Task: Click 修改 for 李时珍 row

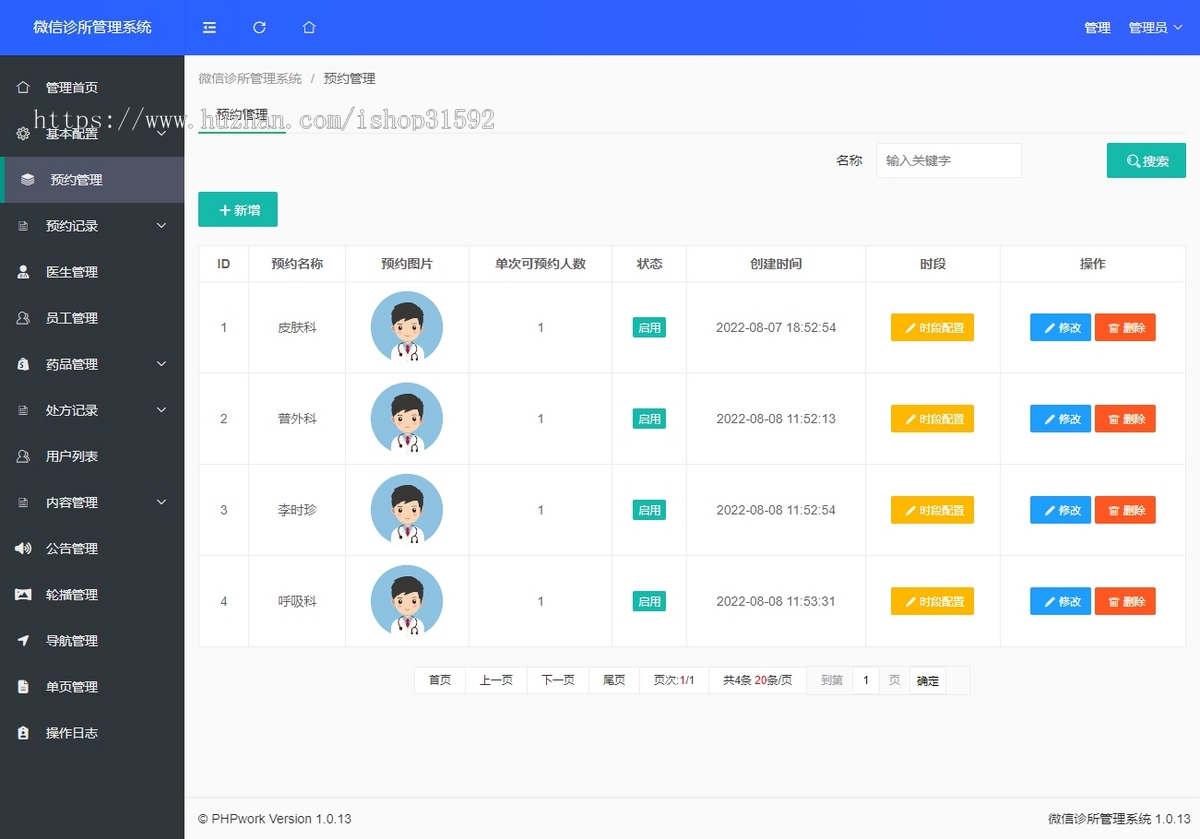Action: coord(1060,510)
